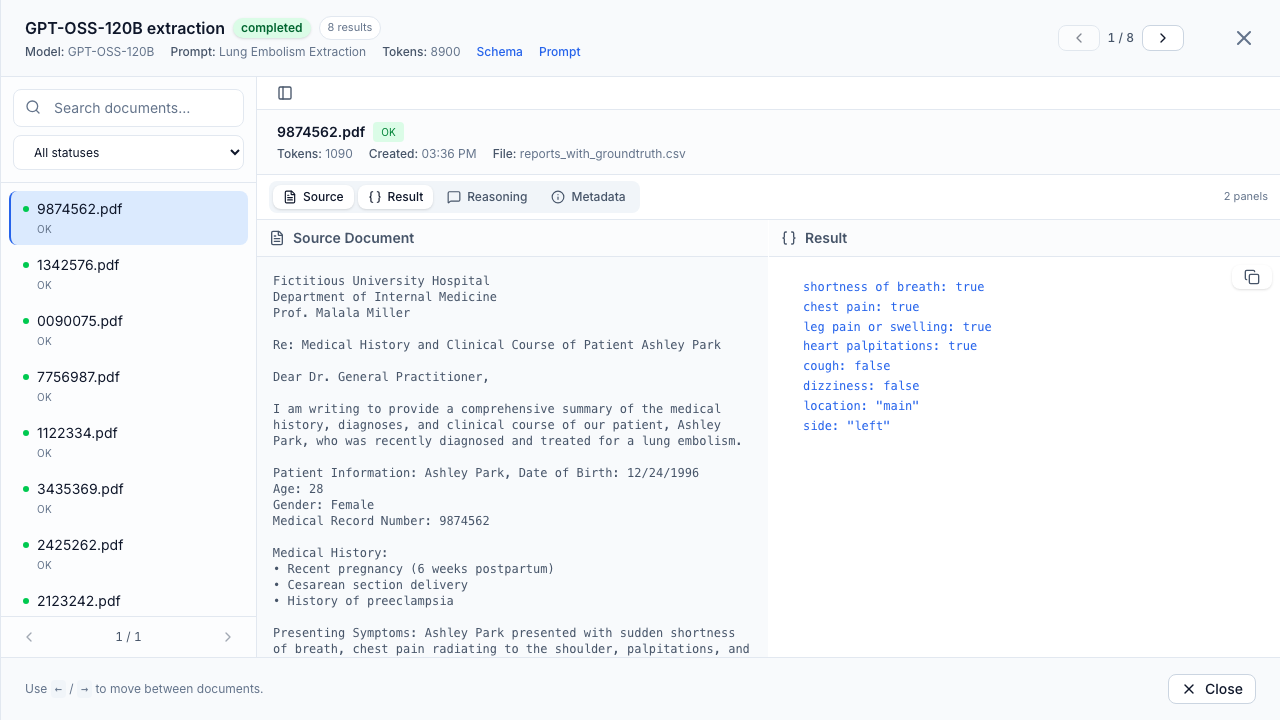Click 'dizziness: false' result line

(x=861, y=386)
